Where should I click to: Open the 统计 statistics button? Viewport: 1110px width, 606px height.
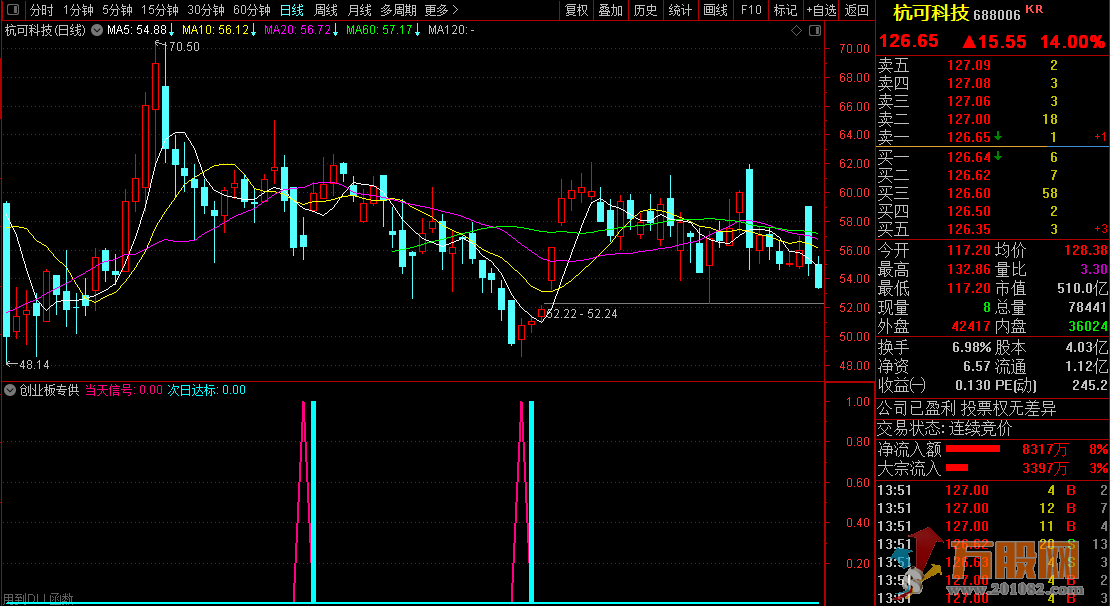click(680, 10)
